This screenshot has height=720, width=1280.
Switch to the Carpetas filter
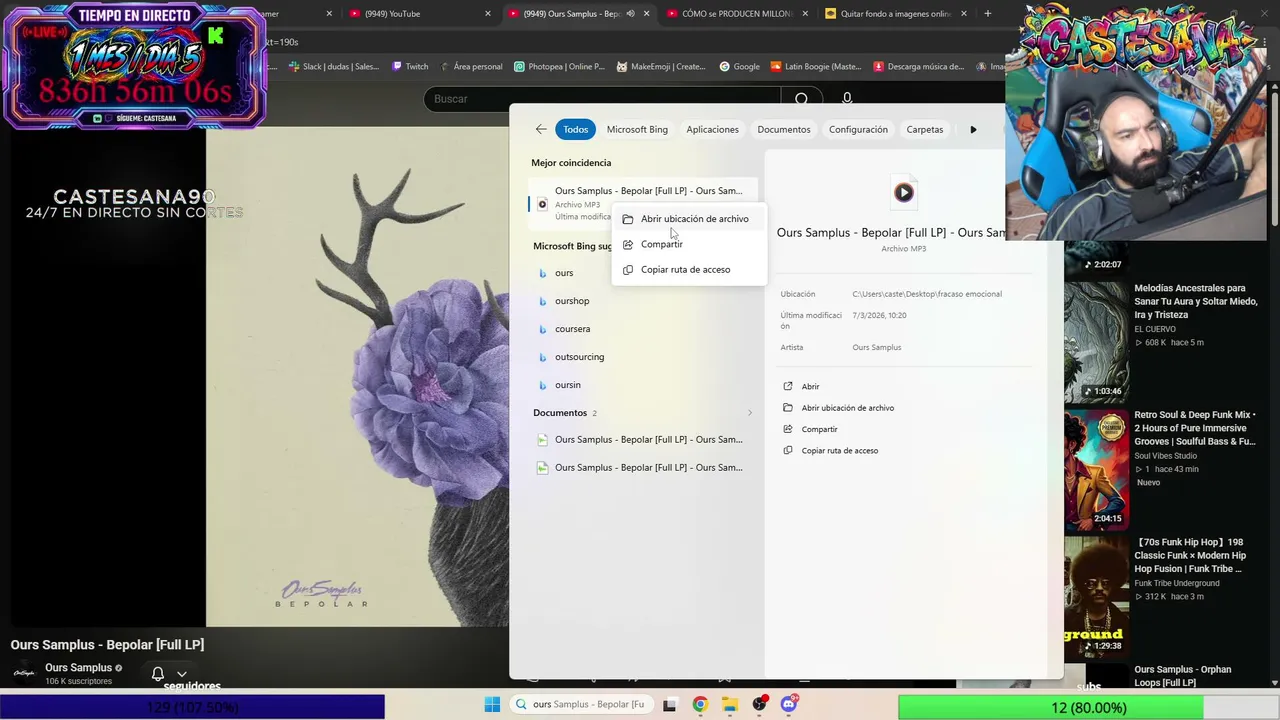click(x=925, y=129)
